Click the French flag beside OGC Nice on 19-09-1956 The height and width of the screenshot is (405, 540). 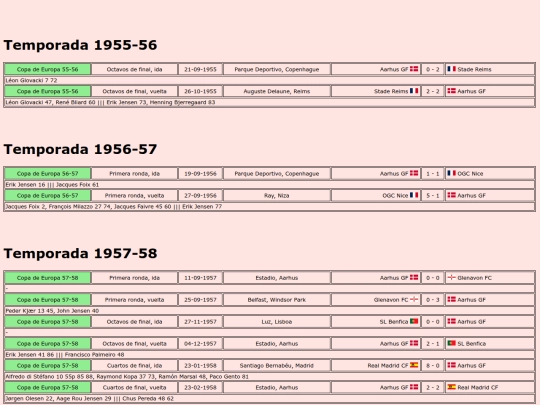click(451, 173)
